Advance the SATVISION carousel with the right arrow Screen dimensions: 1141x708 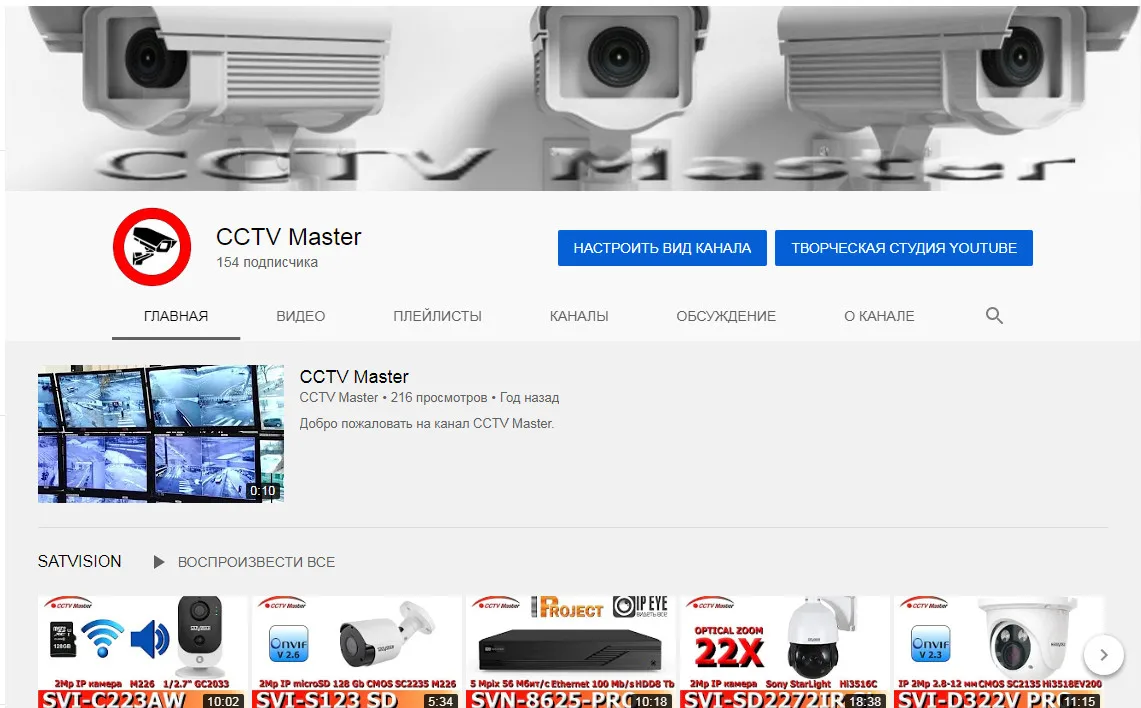1103,655
